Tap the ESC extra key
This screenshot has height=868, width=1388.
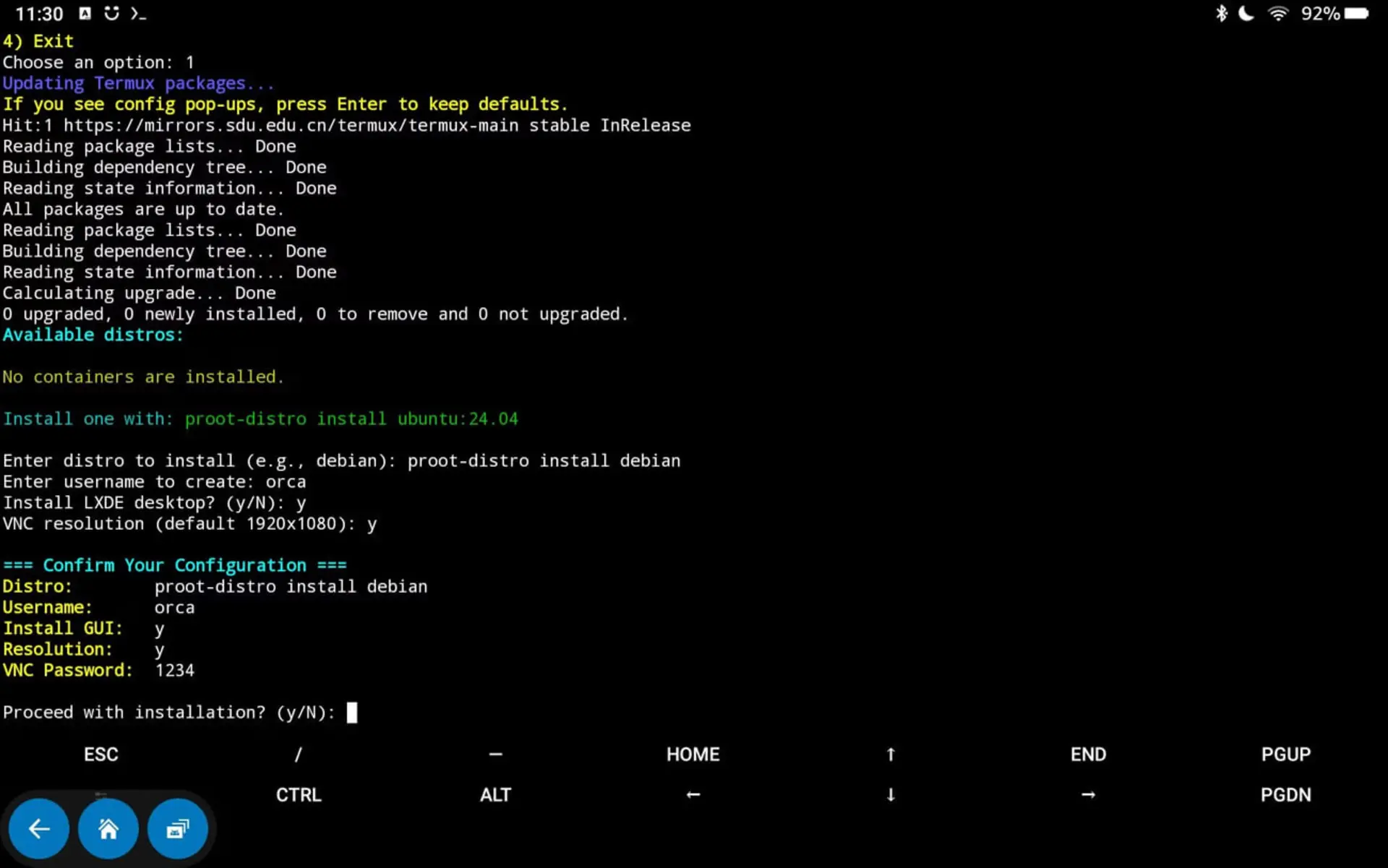tap(100, 755)
